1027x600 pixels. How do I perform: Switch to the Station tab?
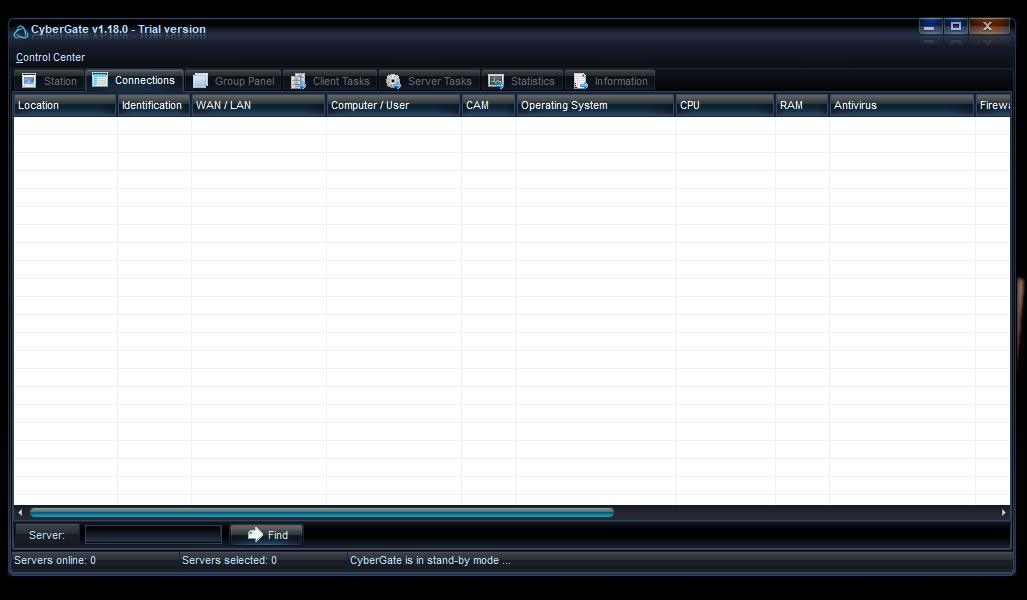pyautogui.click(x=50, y=81)
